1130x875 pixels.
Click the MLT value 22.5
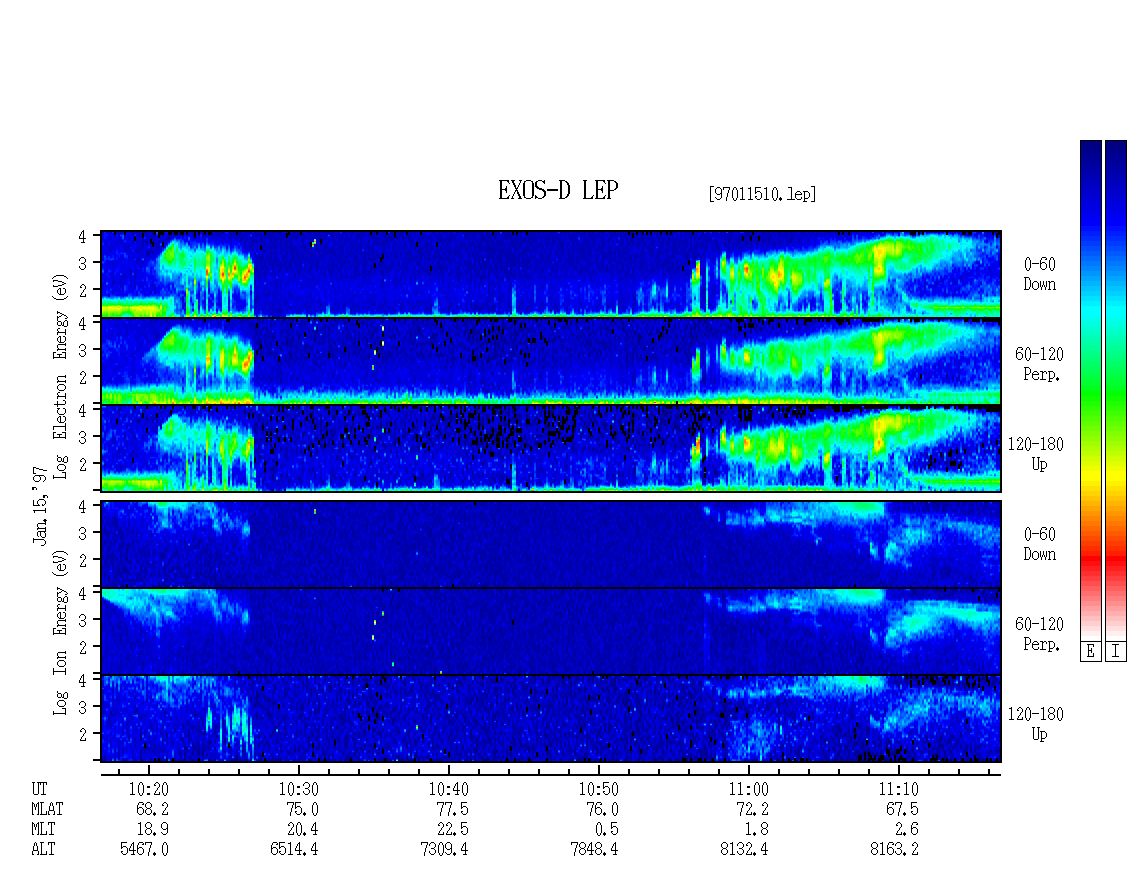[x=452, y=829]
